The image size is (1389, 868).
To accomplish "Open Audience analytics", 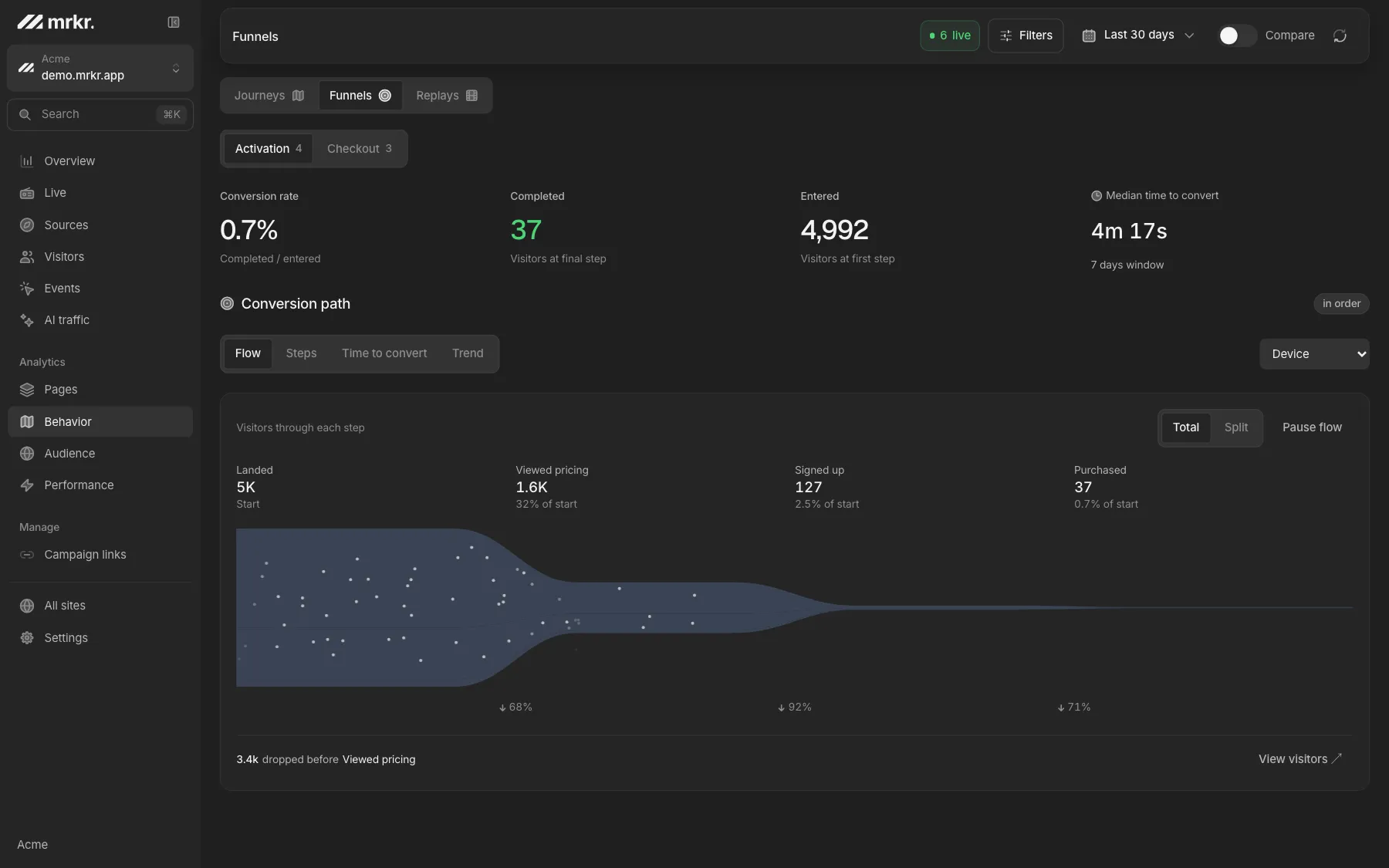I will click(x=100, y=454).
